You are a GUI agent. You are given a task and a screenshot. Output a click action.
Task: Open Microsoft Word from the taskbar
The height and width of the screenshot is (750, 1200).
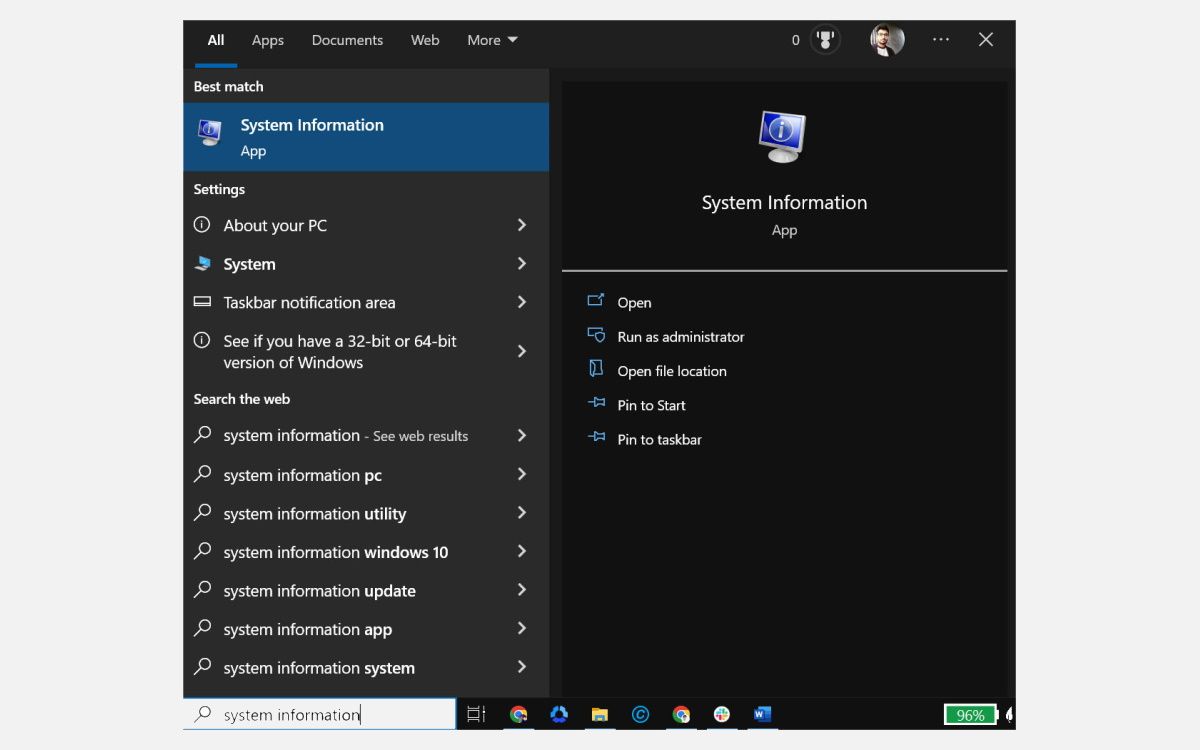click(762, 714)
